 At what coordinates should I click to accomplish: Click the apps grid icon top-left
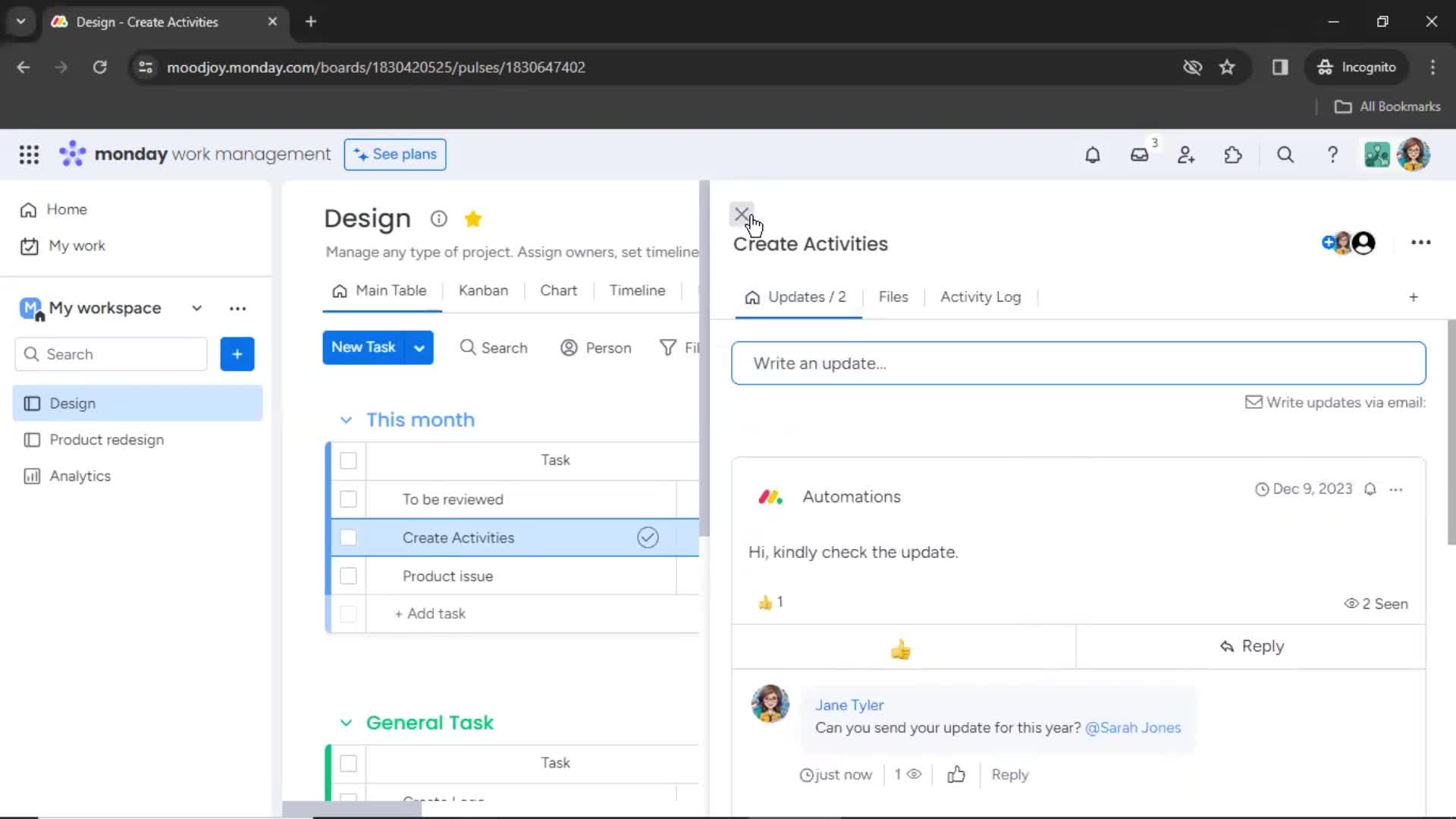tap(29, 154)
